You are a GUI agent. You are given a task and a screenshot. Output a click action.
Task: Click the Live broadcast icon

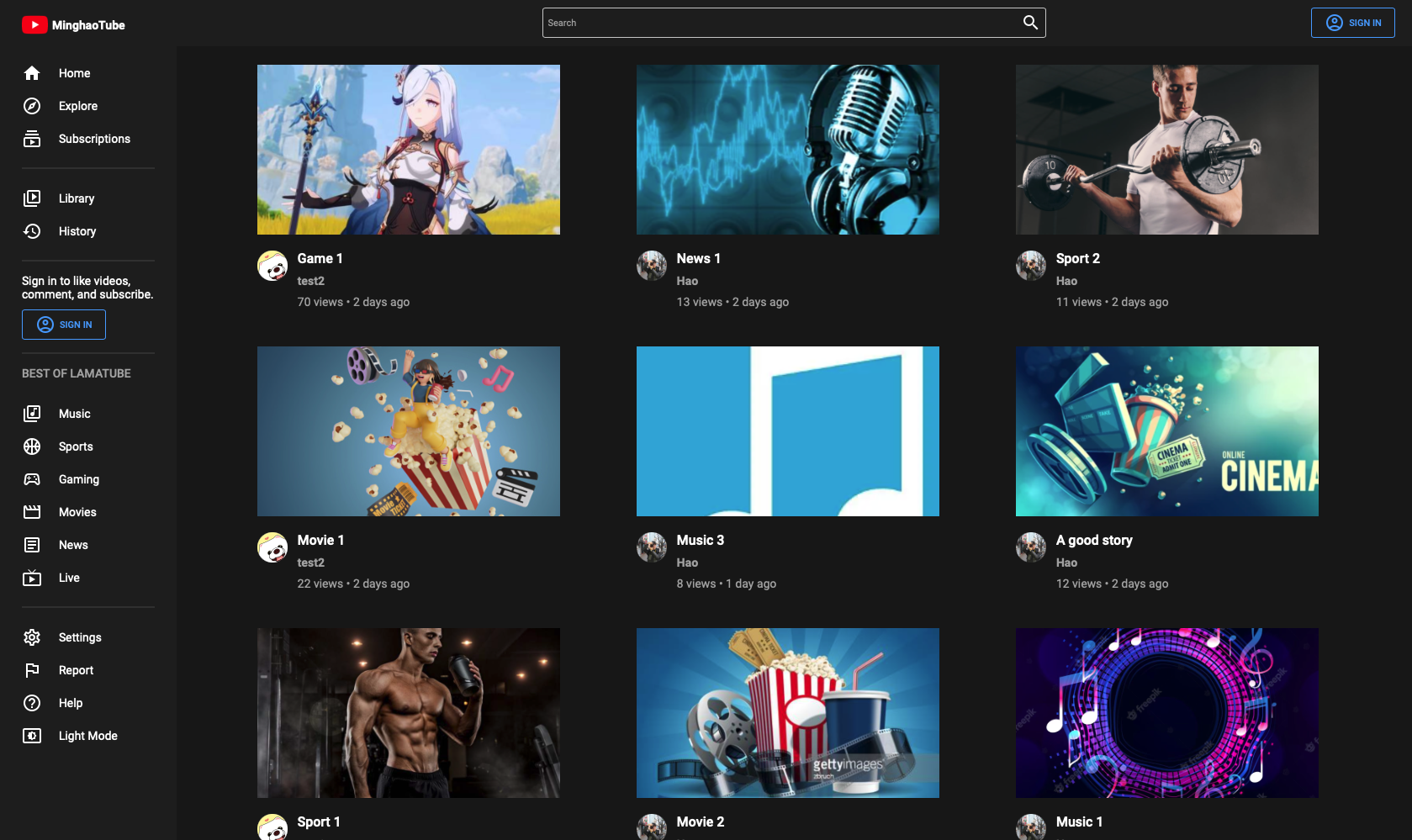(x=32, y=578)
